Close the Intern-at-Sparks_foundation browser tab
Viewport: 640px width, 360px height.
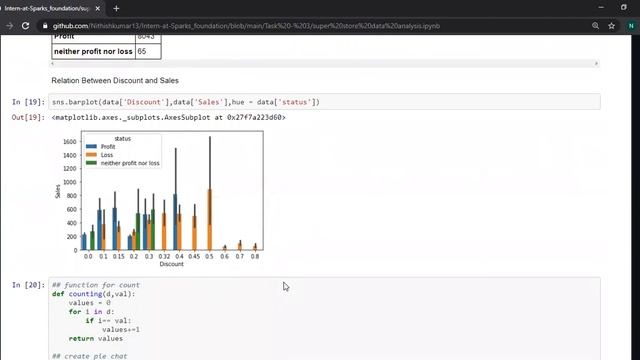click(98, 8)
